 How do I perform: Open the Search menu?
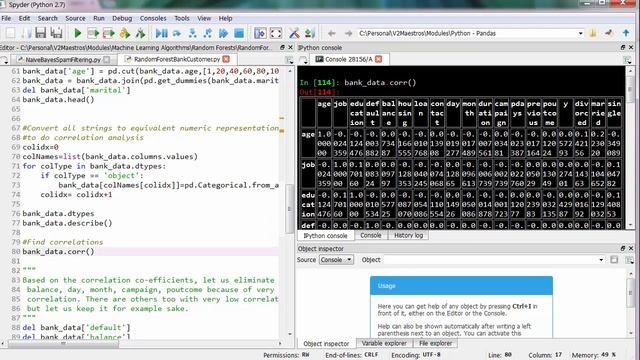coord(47,18)
